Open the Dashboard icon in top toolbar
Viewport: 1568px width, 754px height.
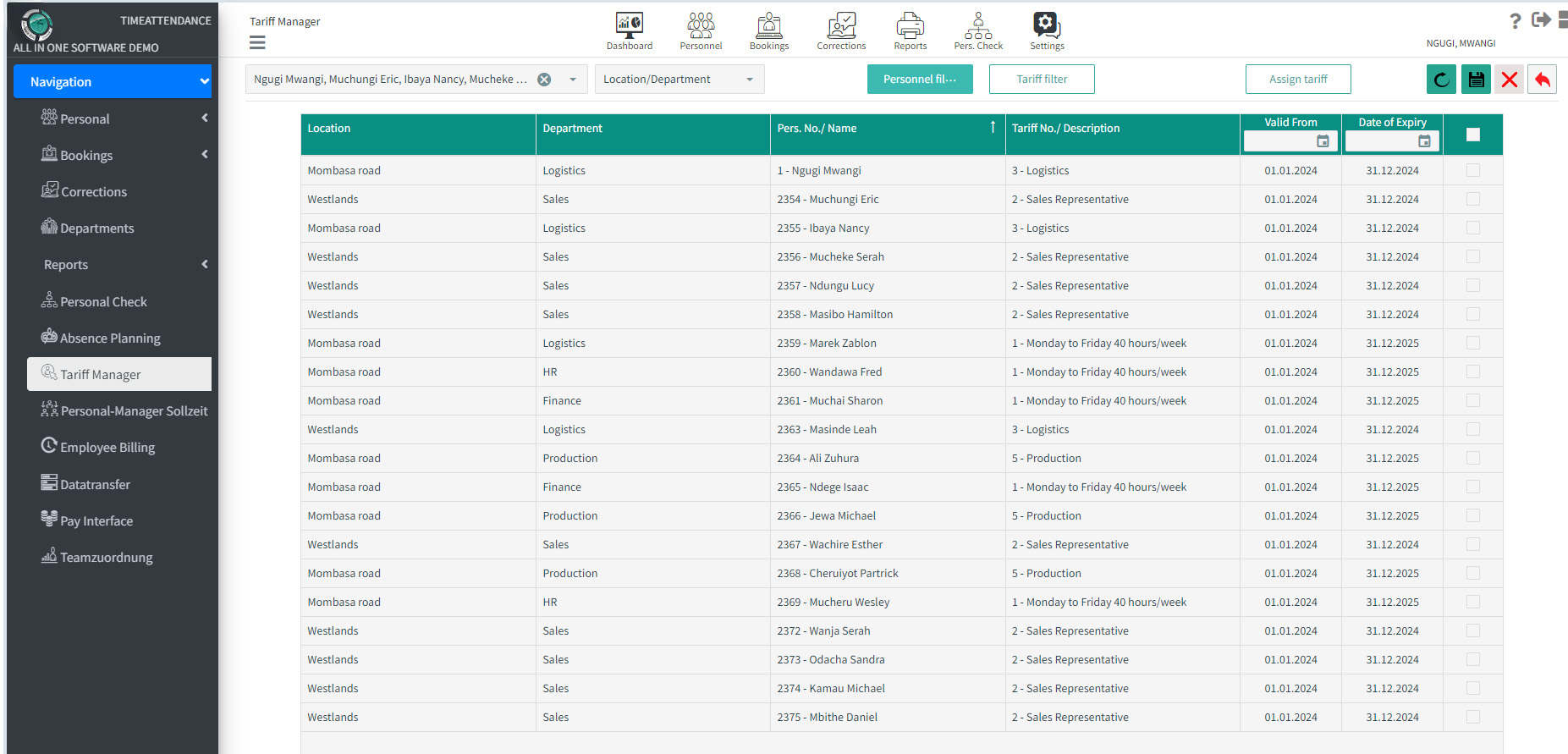point(629,31)
